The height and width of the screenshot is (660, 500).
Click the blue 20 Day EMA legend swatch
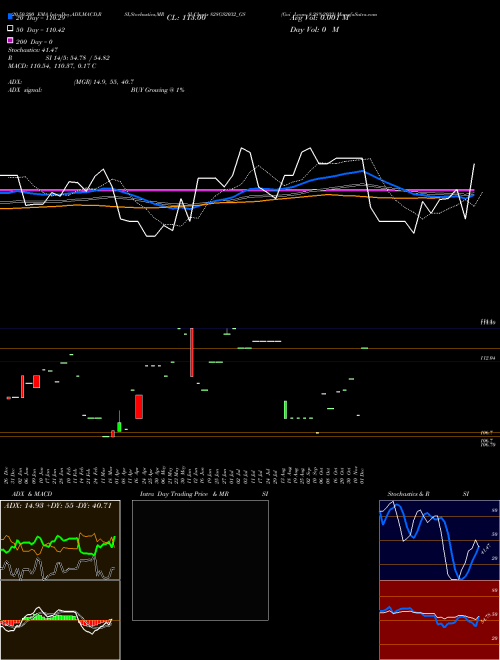pos(10,16)
